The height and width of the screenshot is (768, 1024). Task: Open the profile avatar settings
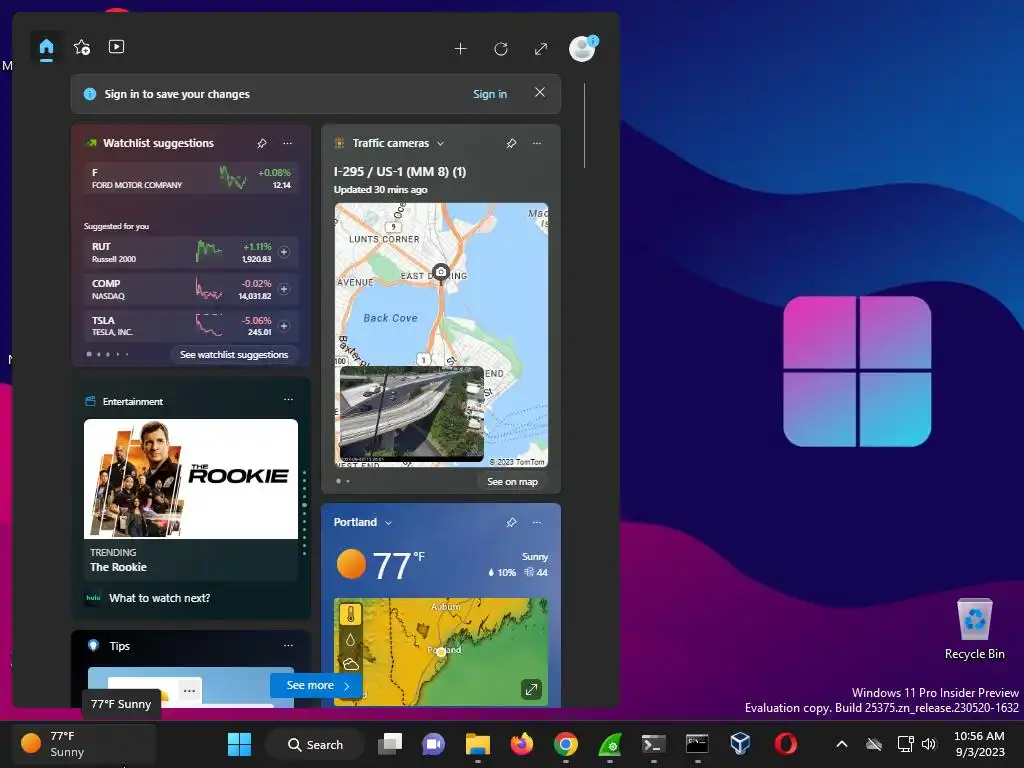pyautogui.click(x=582, y=48)
